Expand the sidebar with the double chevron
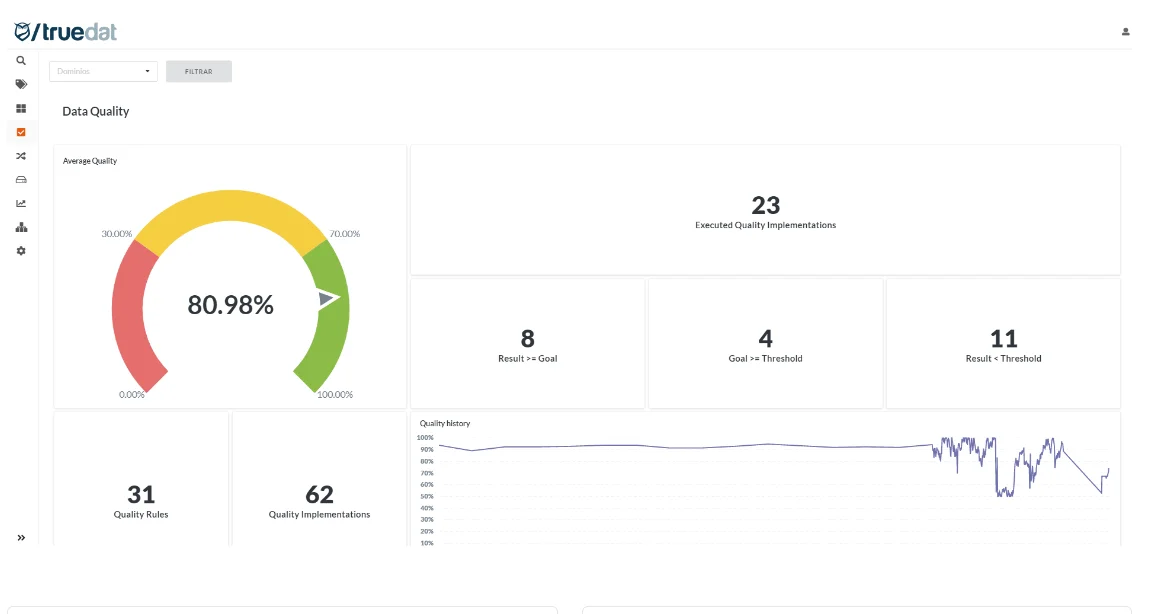1174x614 pixels. 21,538
